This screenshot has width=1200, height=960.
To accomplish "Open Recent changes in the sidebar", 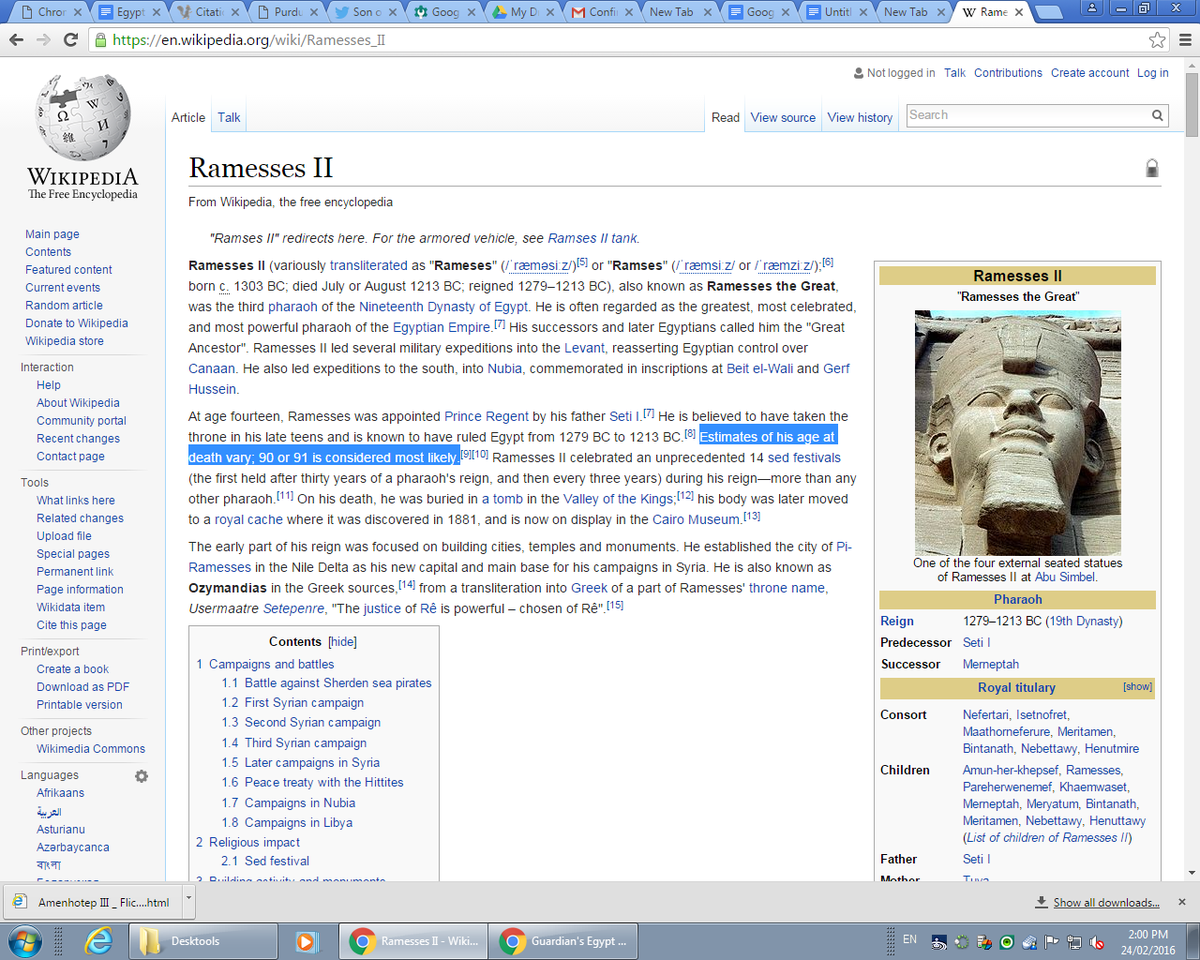I will pos(78,439).
